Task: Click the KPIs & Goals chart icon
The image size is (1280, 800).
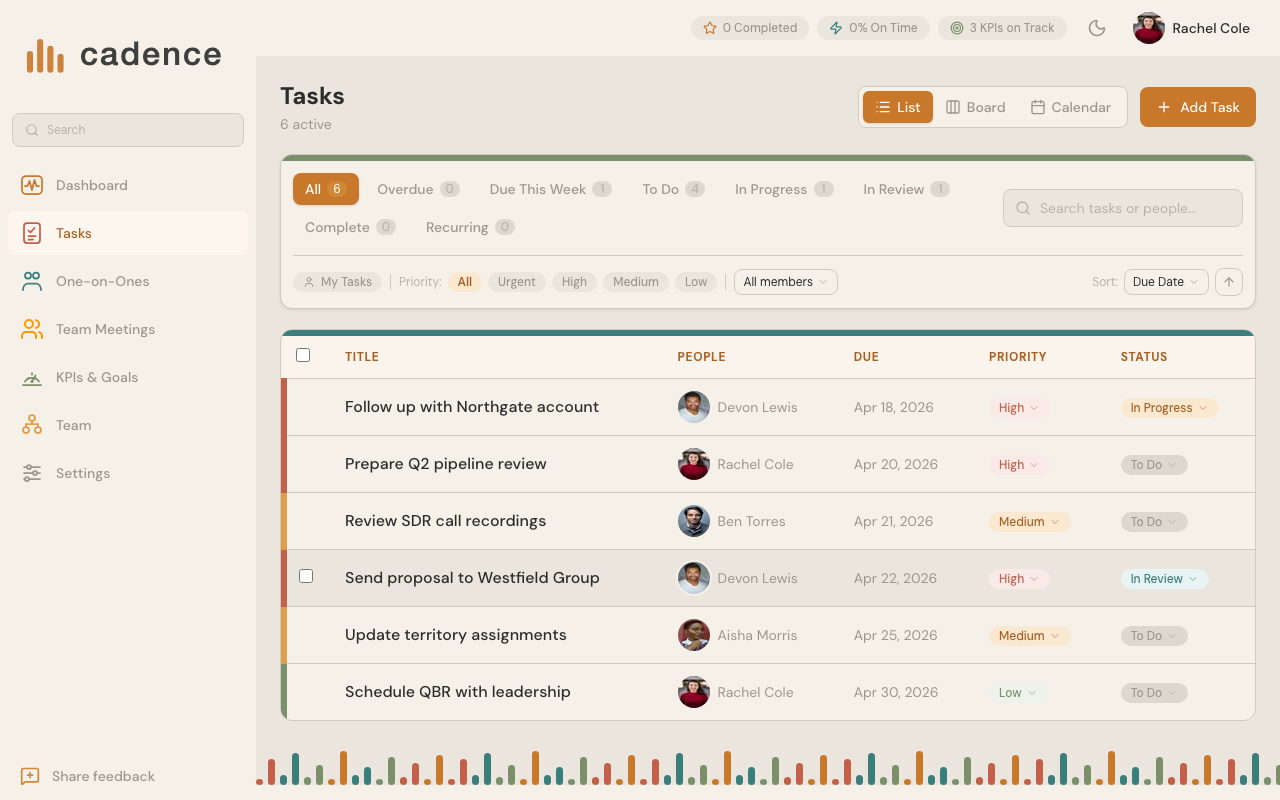Action: (x=31, y=377)
